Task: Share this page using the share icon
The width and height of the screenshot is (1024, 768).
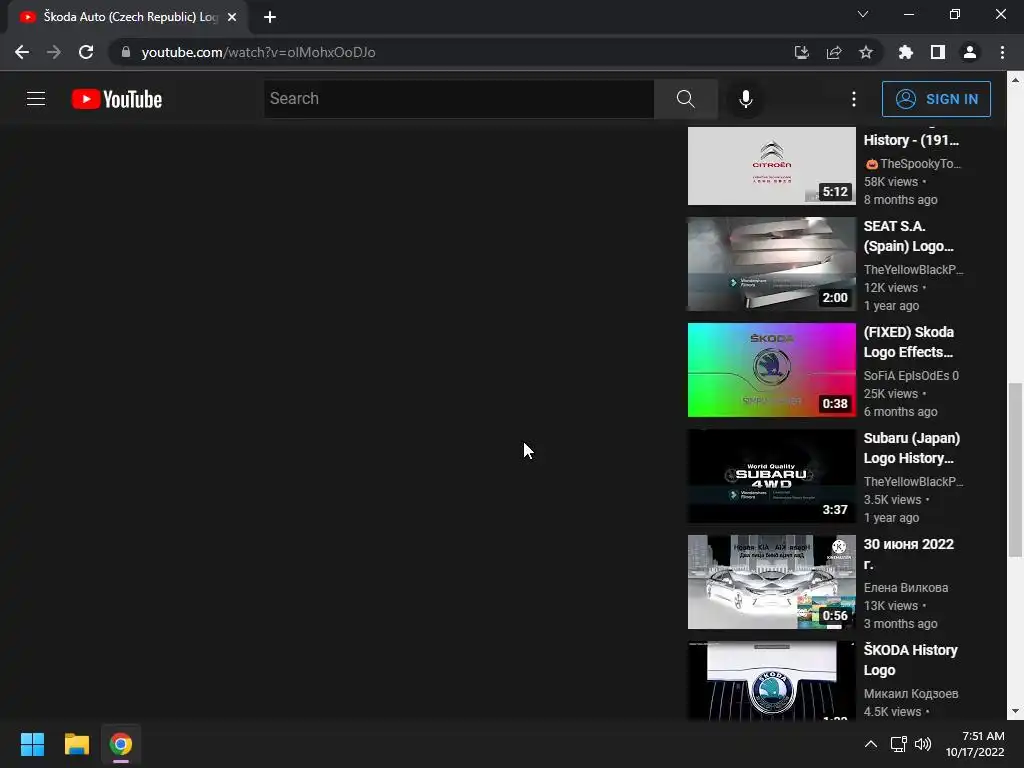Action: pos(833,52)
